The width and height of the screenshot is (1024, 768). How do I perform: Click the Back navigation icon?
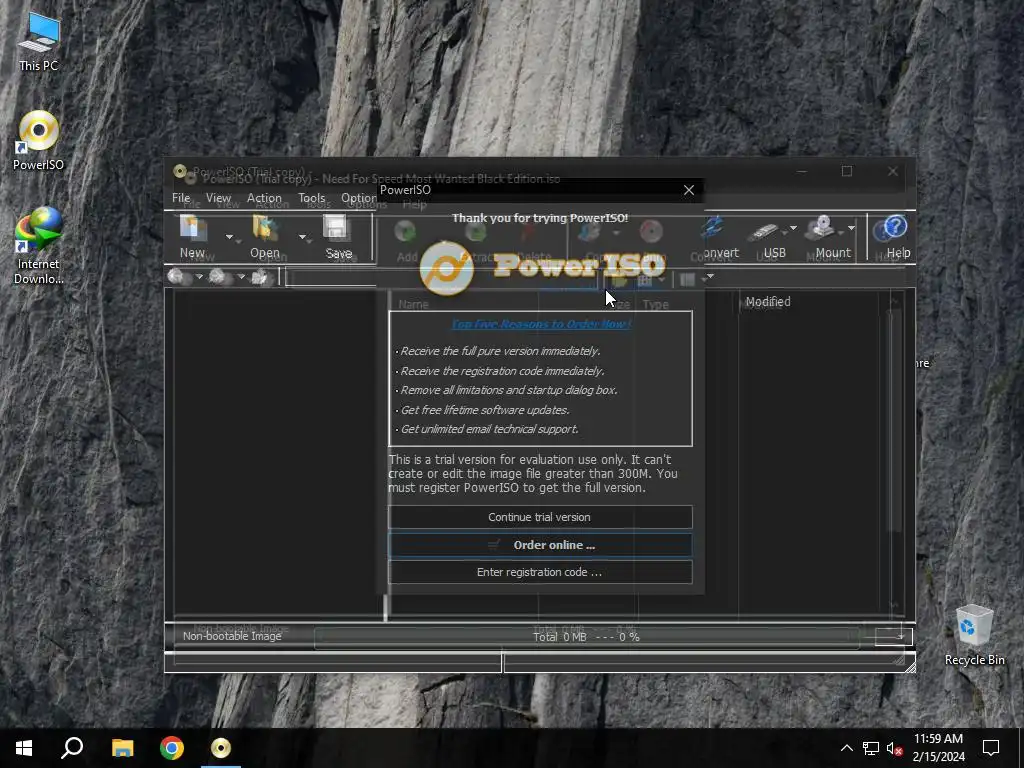[178, 277]
